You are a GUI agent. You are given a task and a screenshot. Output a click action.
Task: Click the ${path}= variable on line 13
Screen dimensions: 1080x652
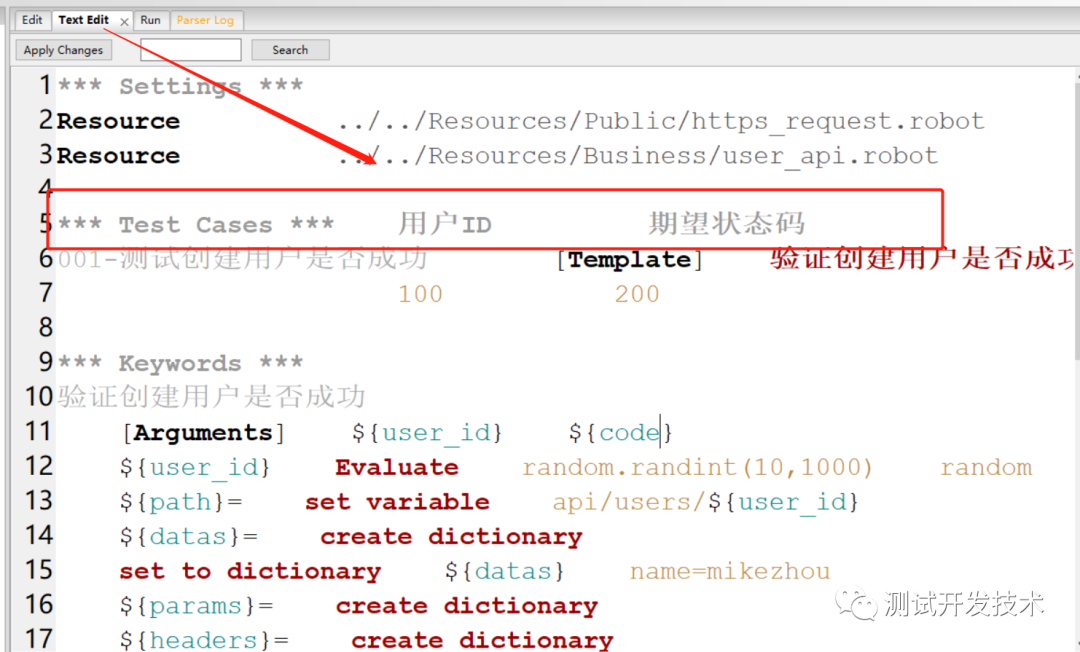pos(181,502)
